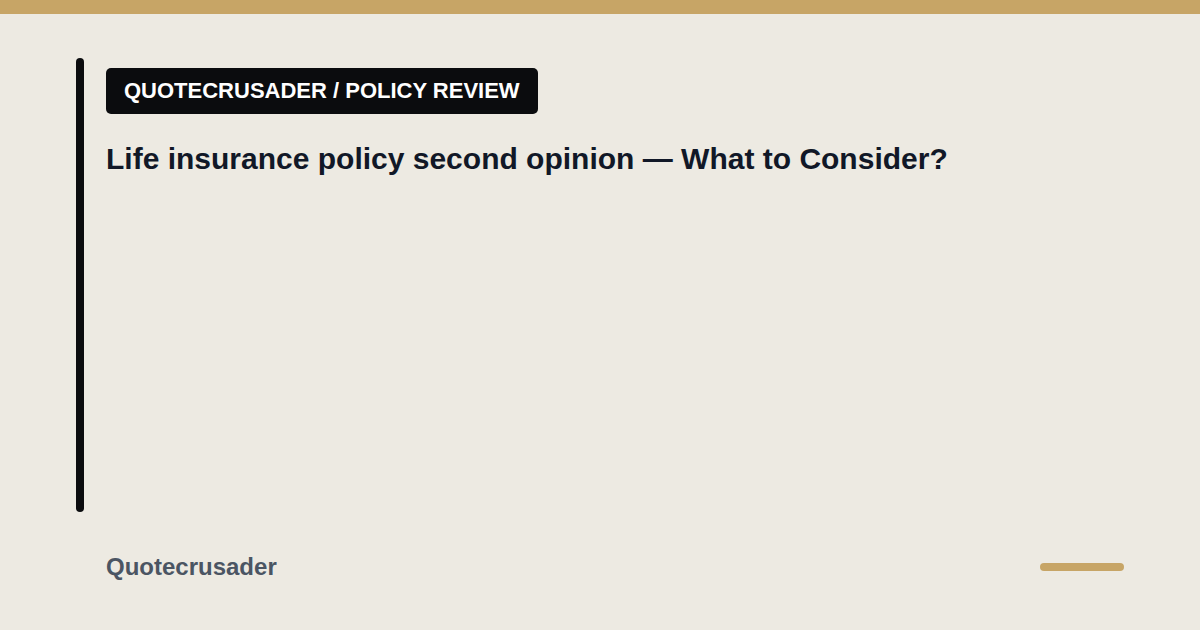This screenshot has width=1200, height=630.
Task: Select the word QUOTECRUSADER in the black badge
Action: click(225, 91)
